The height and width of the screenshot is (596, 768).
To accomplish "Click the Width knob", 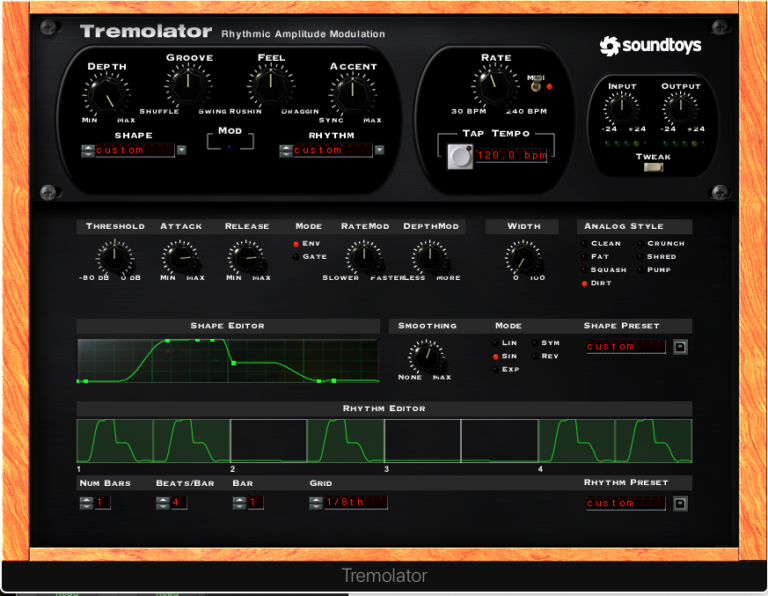I will [x=523, y=257].
